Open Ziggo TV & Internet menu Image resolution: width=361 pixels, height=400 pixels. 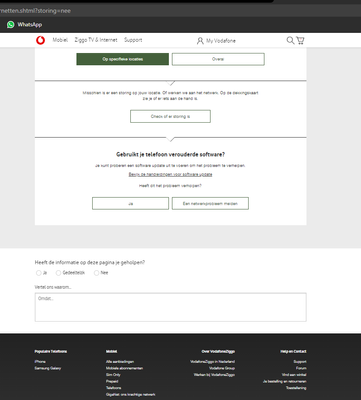[96, 40]
